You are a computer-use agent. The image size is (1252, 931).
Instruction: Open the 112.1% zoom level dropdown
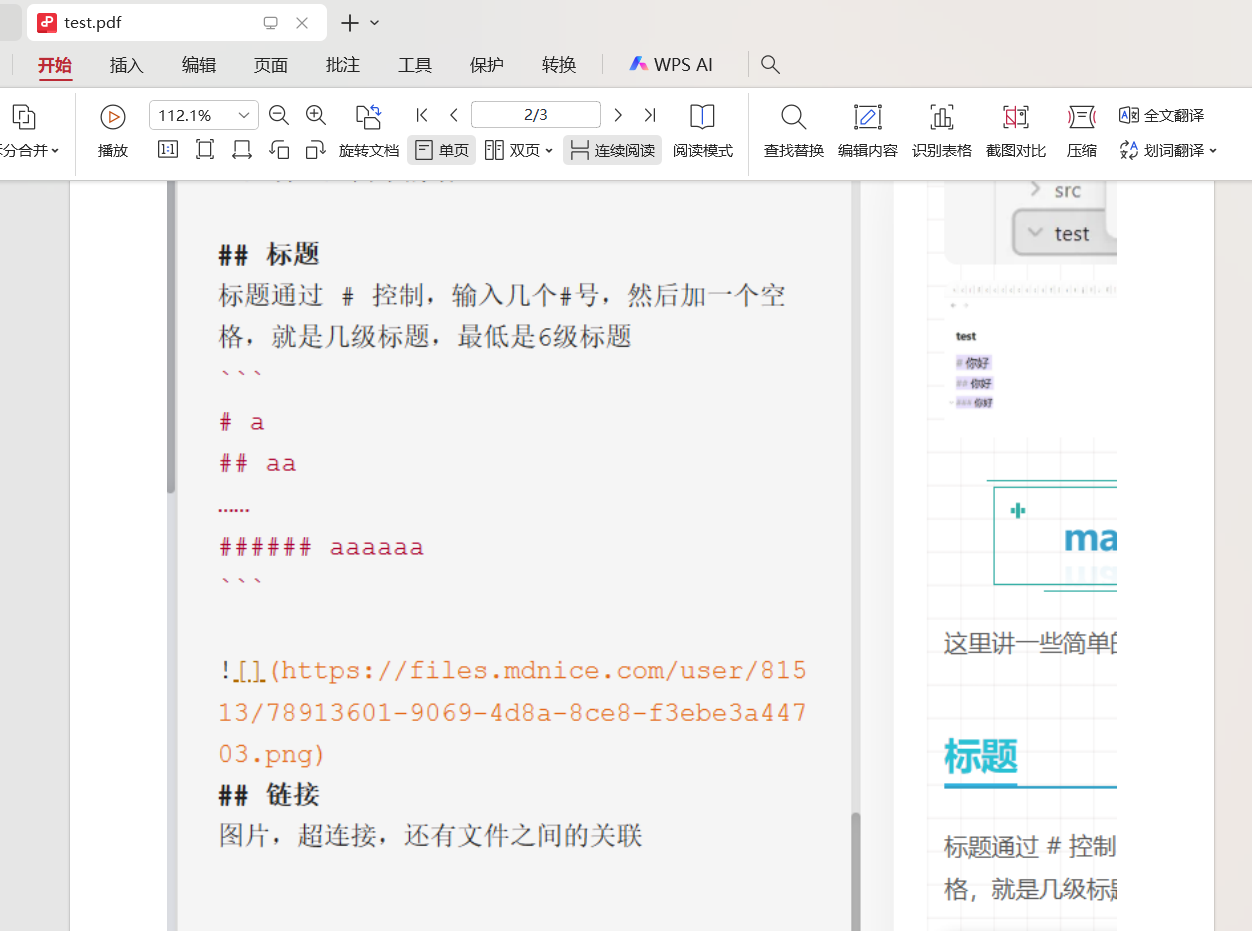point(244,116)
